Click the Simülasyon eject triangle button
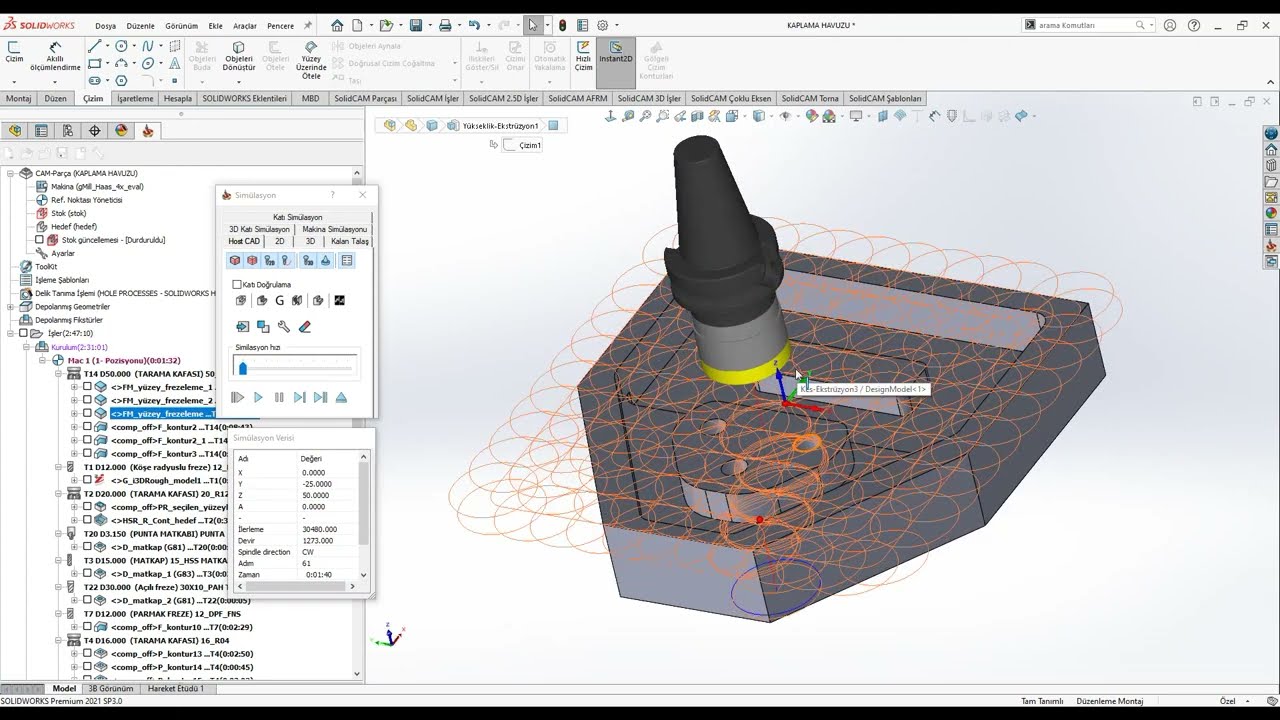 click(x=341, y=397)
